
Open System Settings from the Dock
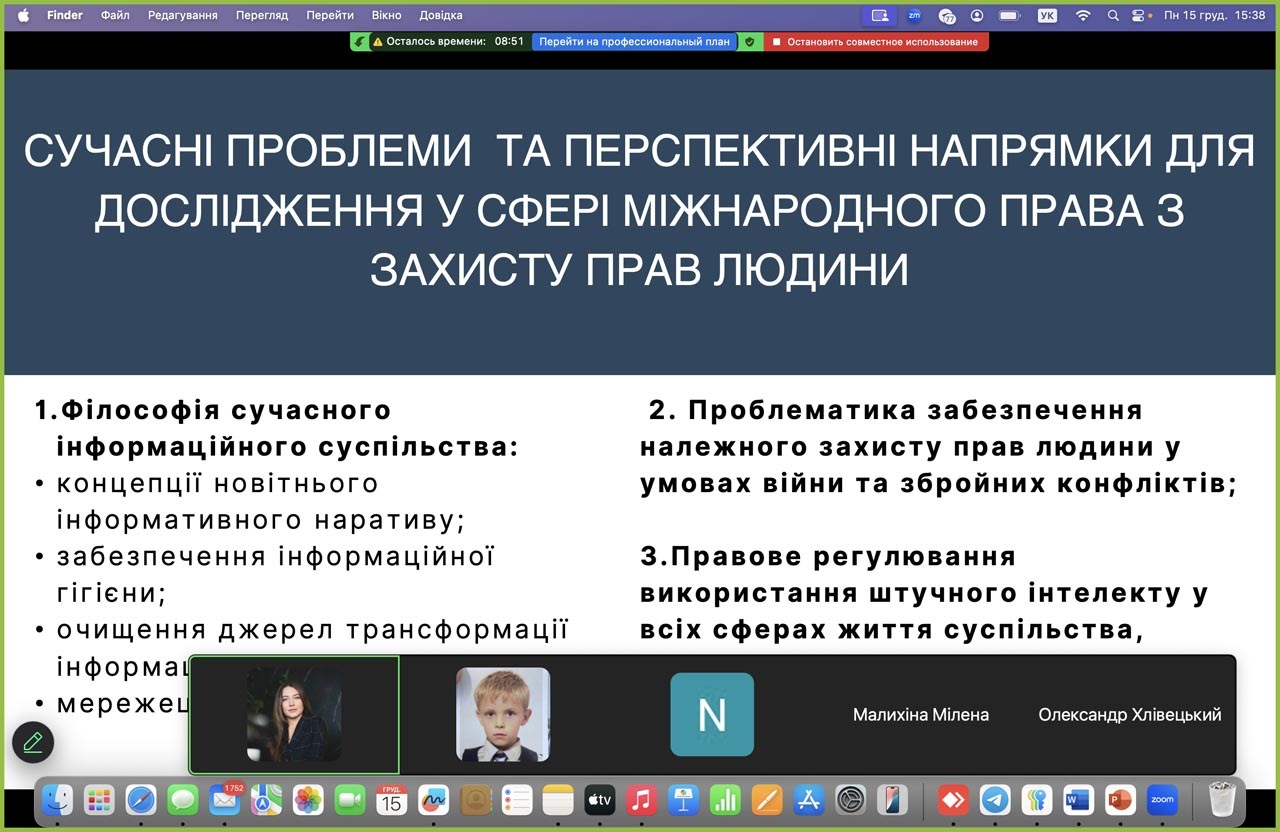(850, 800)
